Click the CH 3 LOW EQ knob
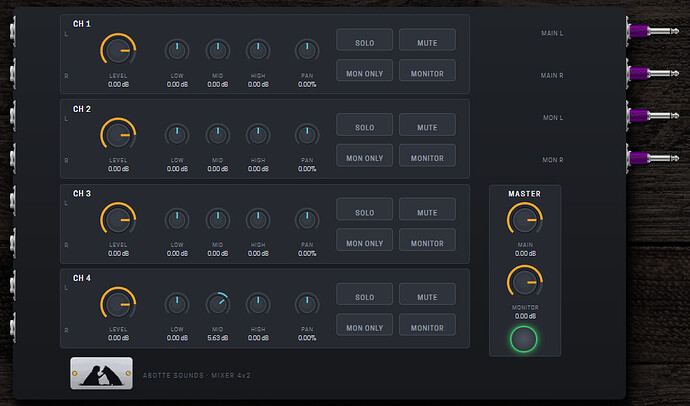690x406 pixels. point(177,219)
